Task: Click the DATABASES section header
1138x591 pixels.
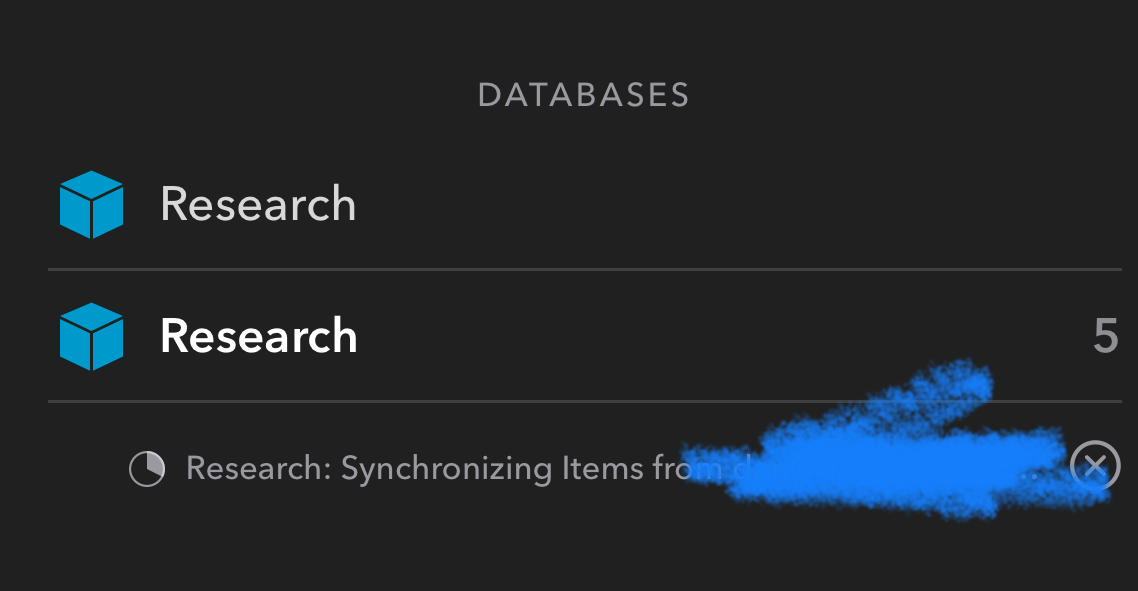Action: 584,95
